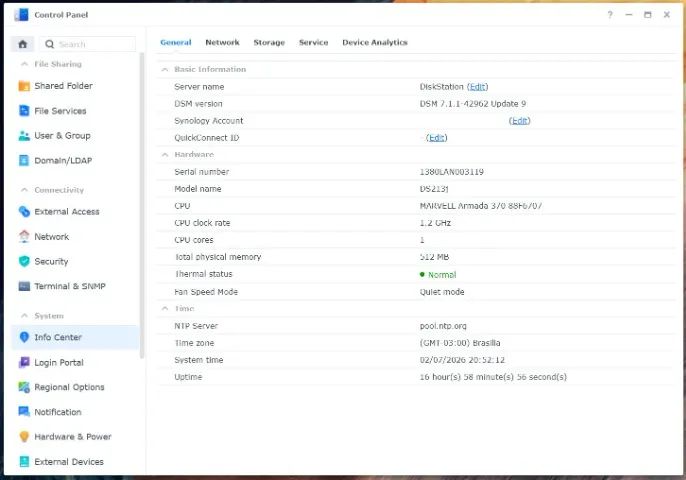Click the Control Panel app icon
The width and height of the screenshot is (686, 480).
[x=21, y=15]
